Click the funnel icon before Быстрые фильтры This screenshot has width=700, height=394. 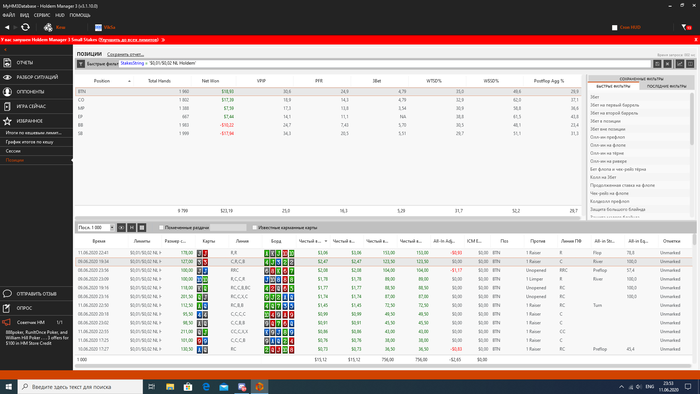click(x=81, y=64)
